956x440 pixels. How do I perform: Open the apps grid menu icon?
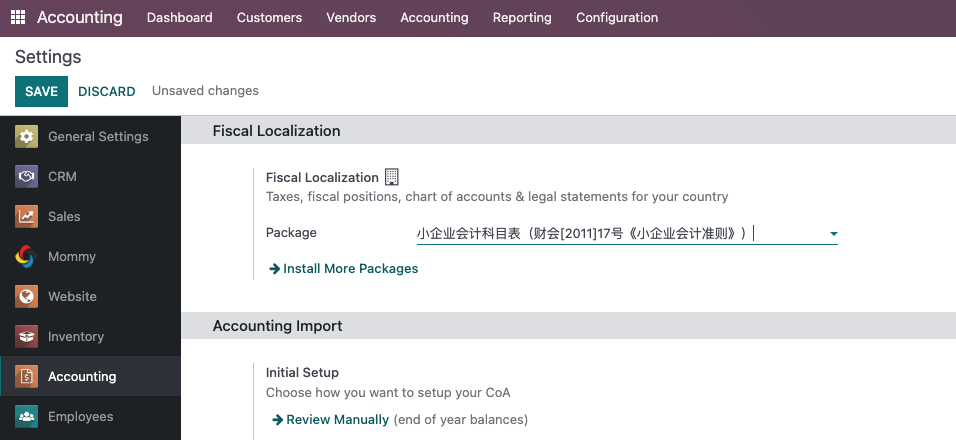[18, 18]
